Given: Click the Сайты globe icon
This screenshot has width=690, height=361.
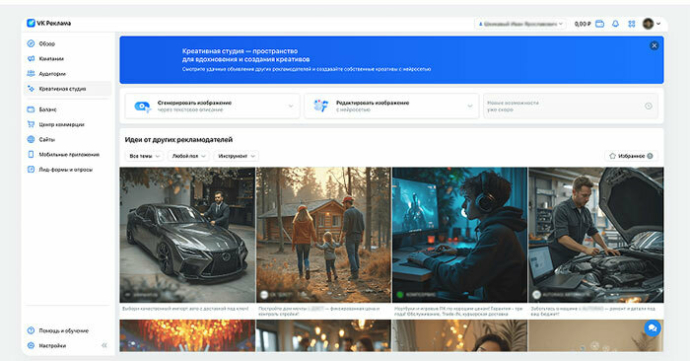Looking at the screenshot, I should pos(31,139).
